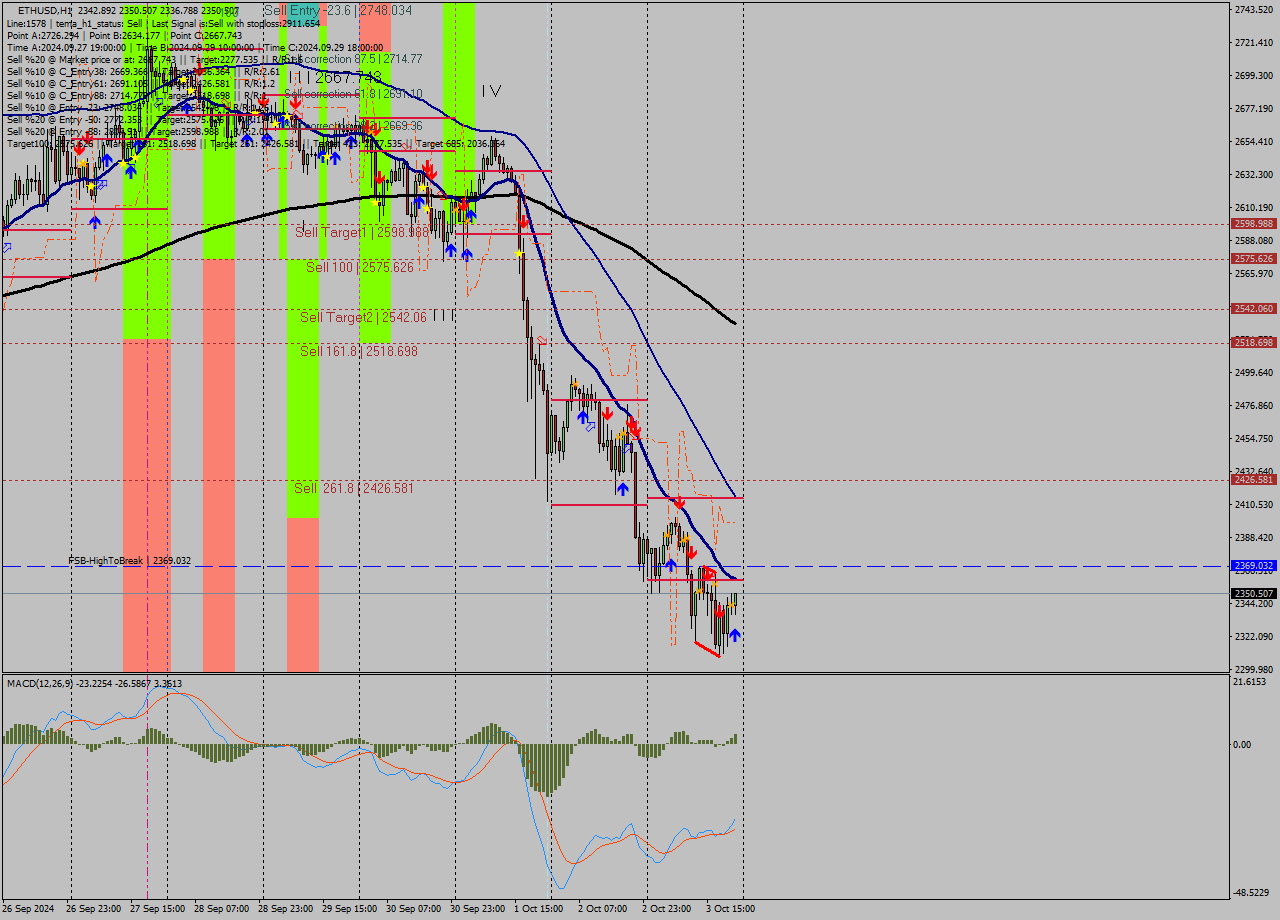Click the 26 Sep 2024 date label
Viewport: 1280px width, 920px height.
(28, 909)
